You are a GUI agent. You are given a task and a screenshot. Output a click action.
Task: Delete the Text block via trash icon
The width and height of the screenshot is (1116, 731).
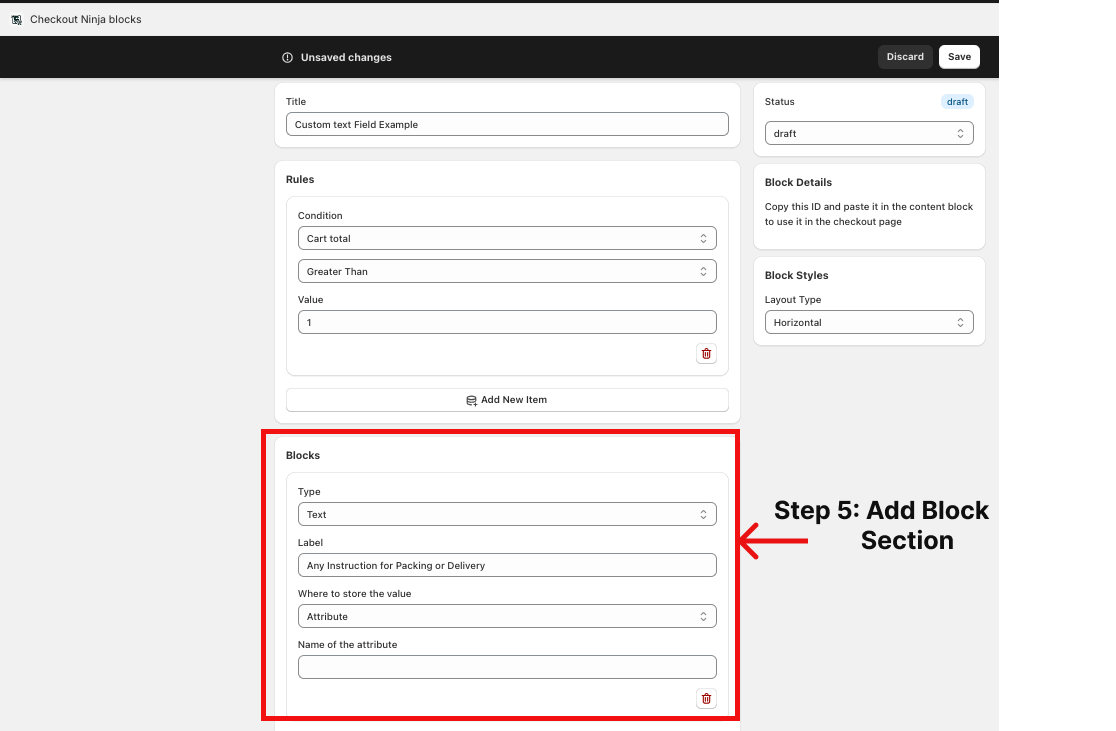click(x=706, y=698)
